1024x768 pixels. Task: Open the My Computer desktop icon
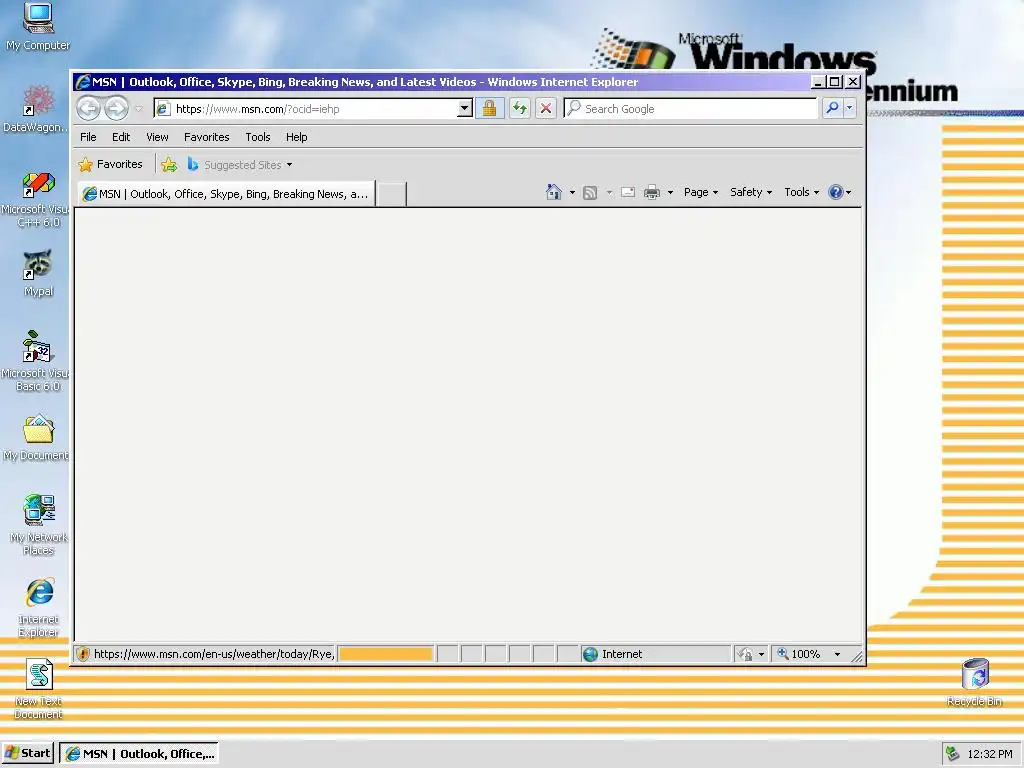38,26
